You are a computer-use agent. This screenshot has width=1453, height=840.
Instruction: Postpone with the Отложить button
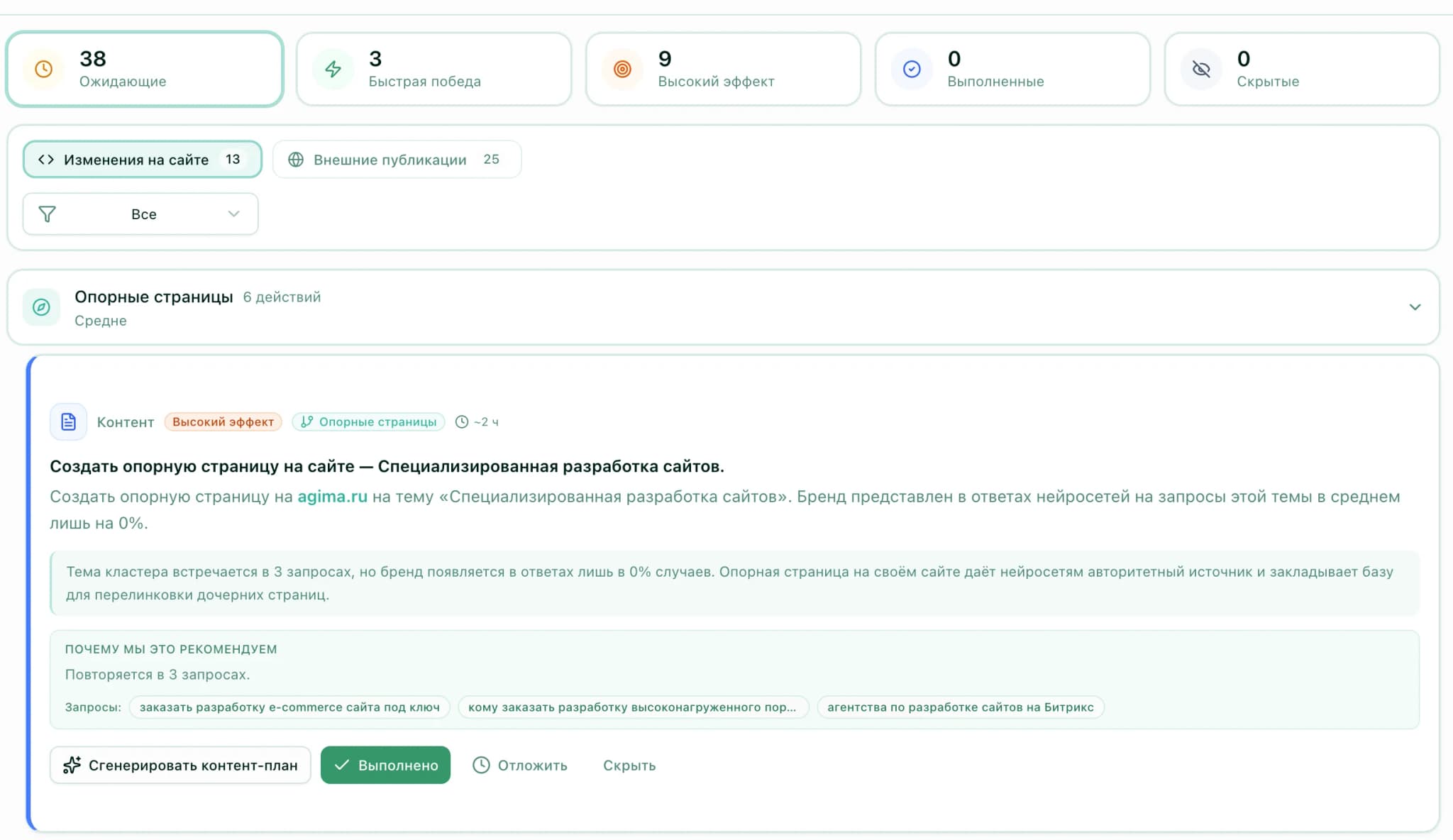[x=520, y=765]
